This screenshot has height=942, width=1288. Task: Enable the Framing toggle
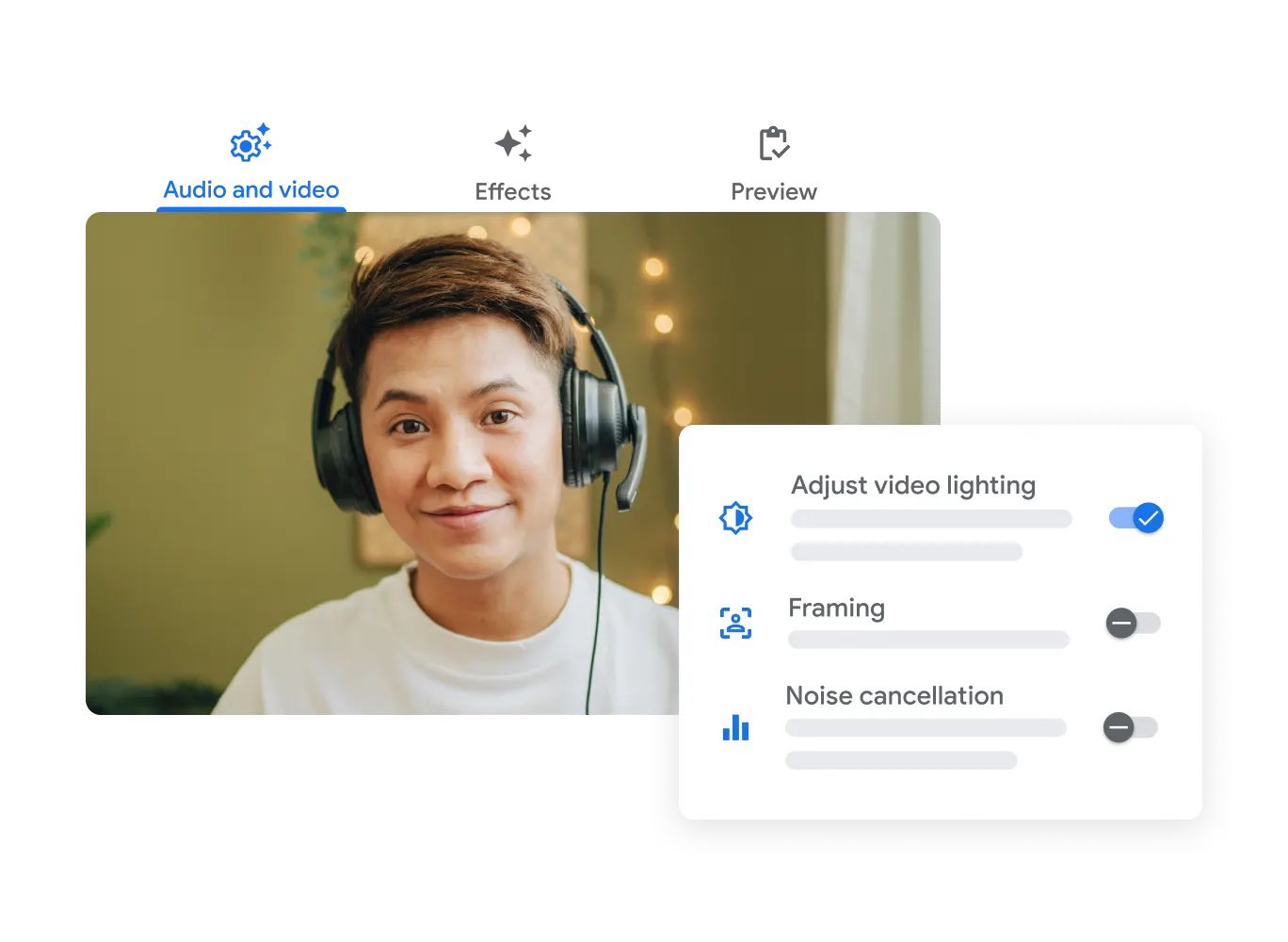1133,624
